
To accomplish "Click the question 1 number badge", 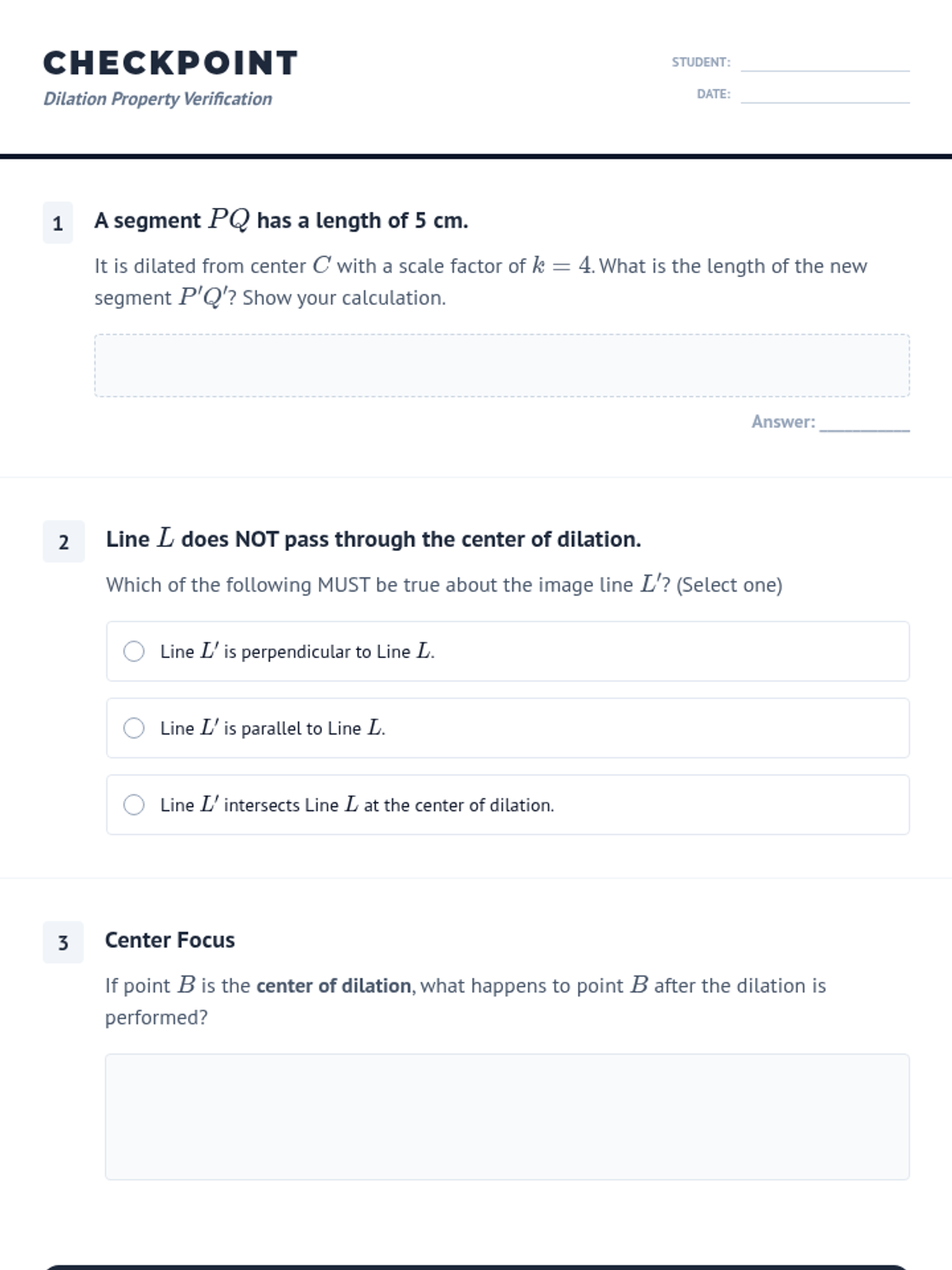I will pos(58,223).
